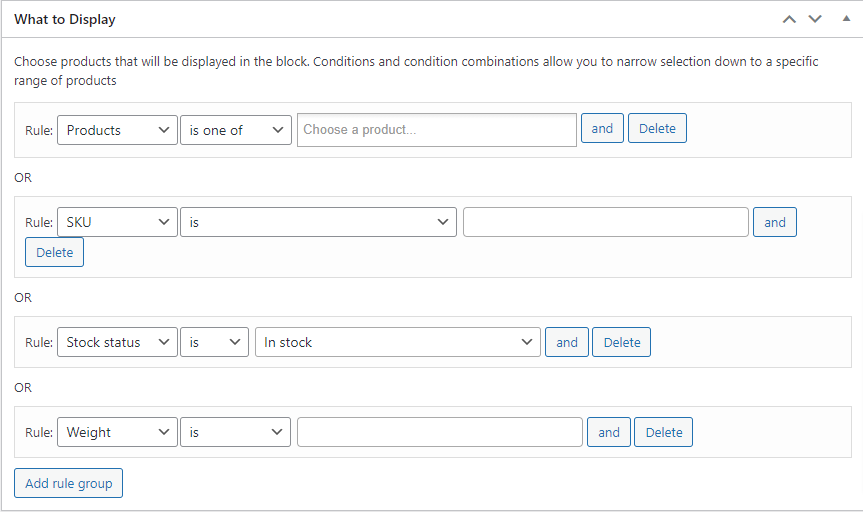This screenshot has width=863, height=512.
Task: Click 'and' button in Products rule
Action: pos(602,129)
